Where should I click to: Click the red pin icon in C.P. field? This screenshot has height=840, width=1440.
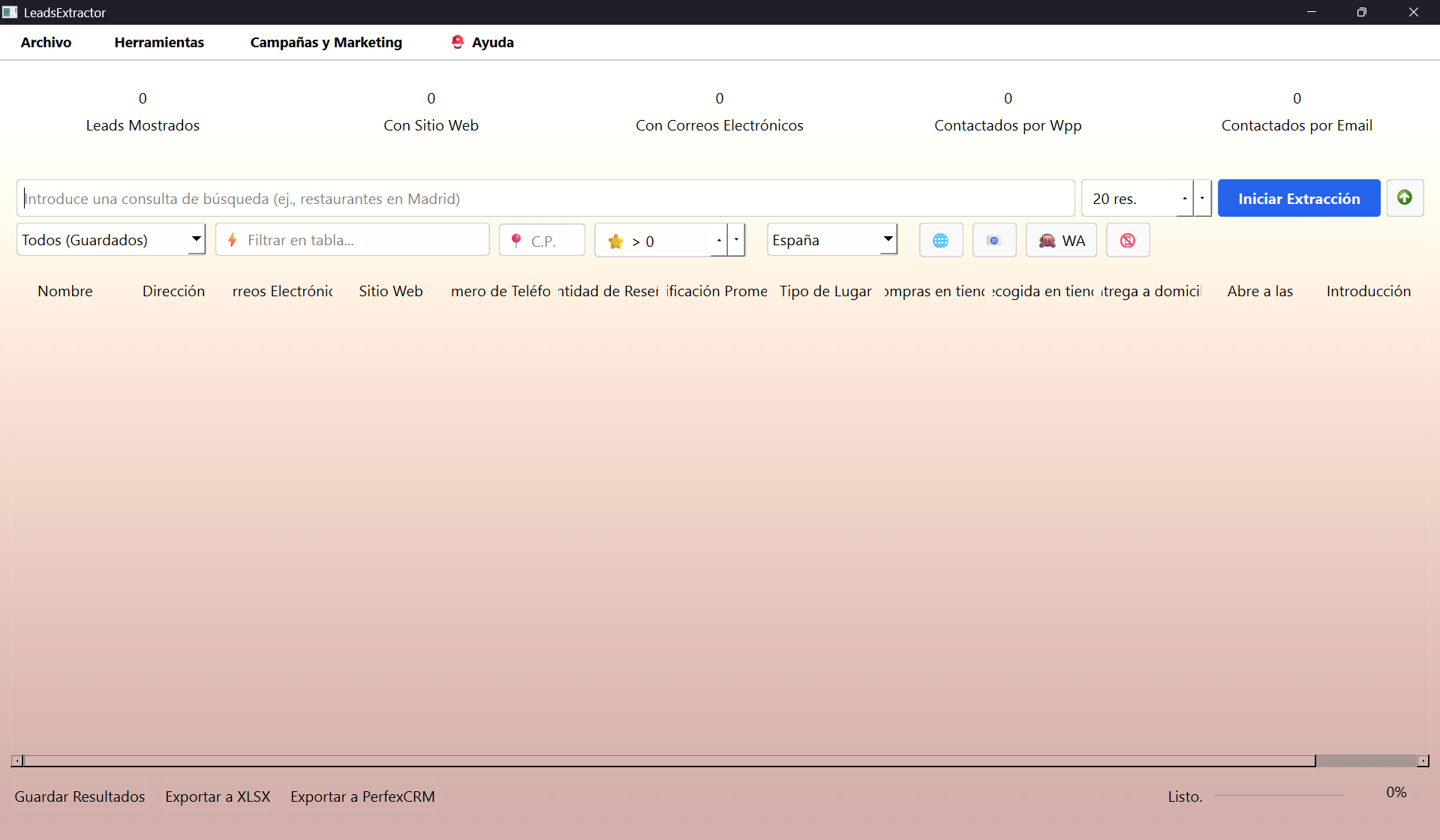tap(516, 241)
